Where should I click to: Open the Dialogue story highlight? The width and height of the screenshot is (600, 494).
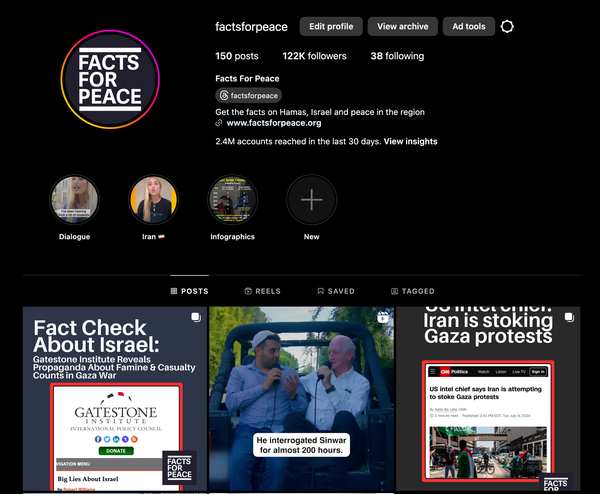coord(75,200)
